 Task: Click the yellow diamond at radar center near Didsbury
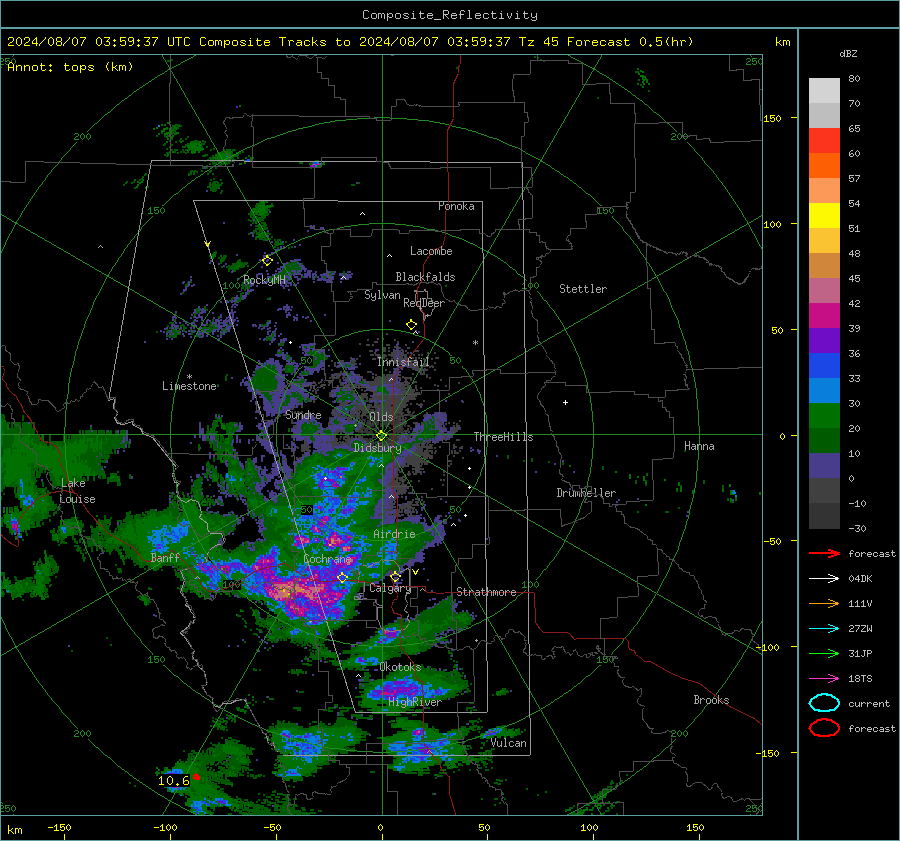382,436
